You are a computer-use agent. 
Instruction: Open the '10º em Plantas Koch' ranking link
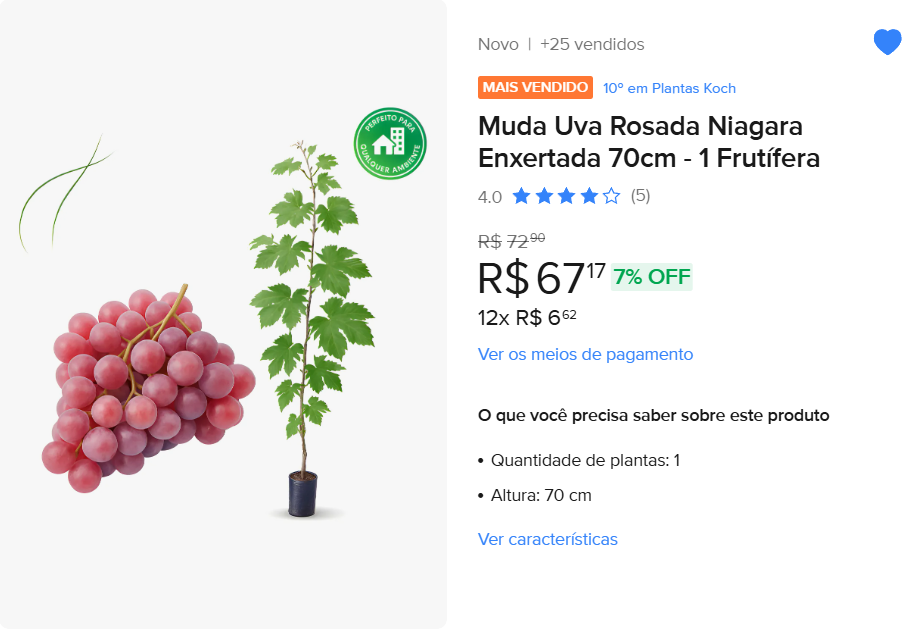pos(669,88)
